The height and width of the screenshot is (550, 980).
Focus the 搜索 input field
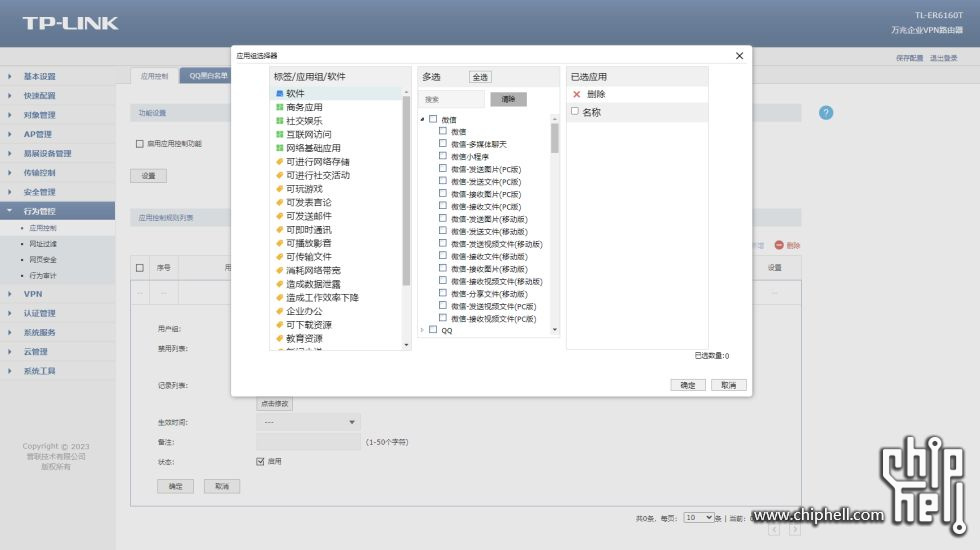click(451, 99)
